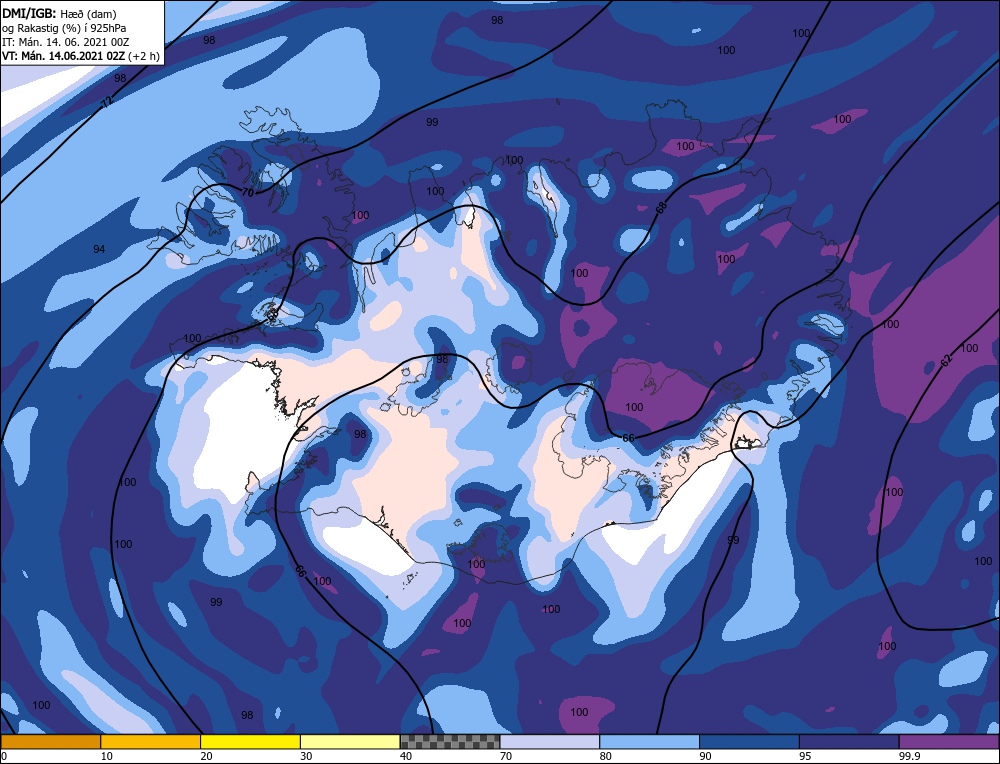Click the '30' legend scale label
The width and height of the screenshot is (1000, 764).
(x=306, y=756)
